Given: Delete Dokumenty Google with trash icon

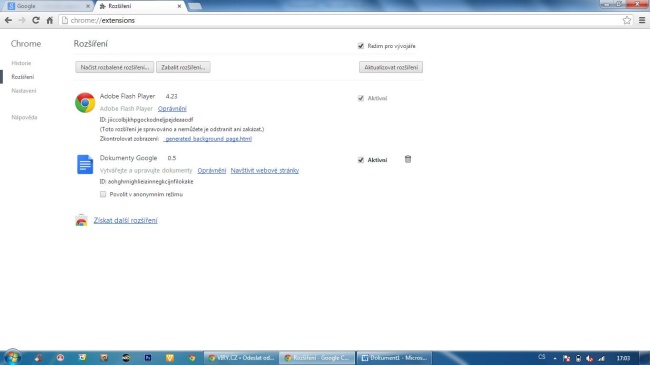Looking at the screenshot, I should pyautogui.click(x=408, y=159).
